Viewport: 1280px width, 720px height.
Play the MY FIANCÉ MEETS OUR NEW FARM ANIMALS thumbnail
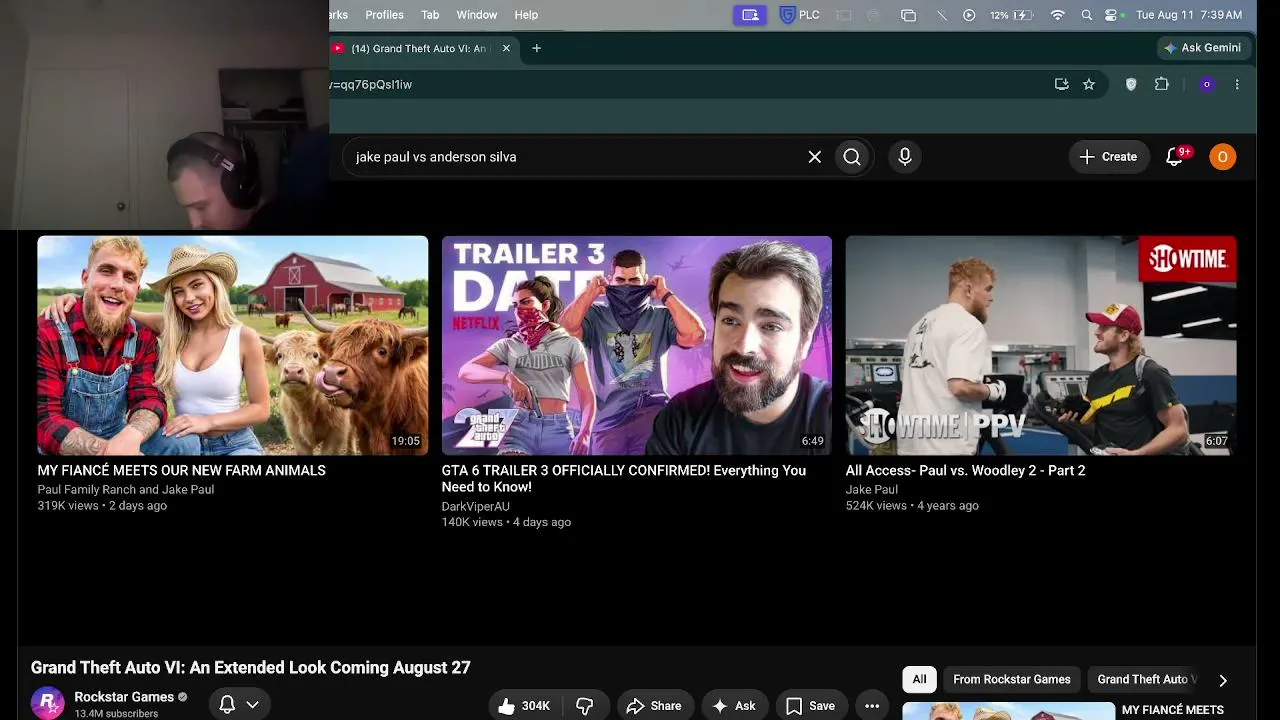coord(233,346)
